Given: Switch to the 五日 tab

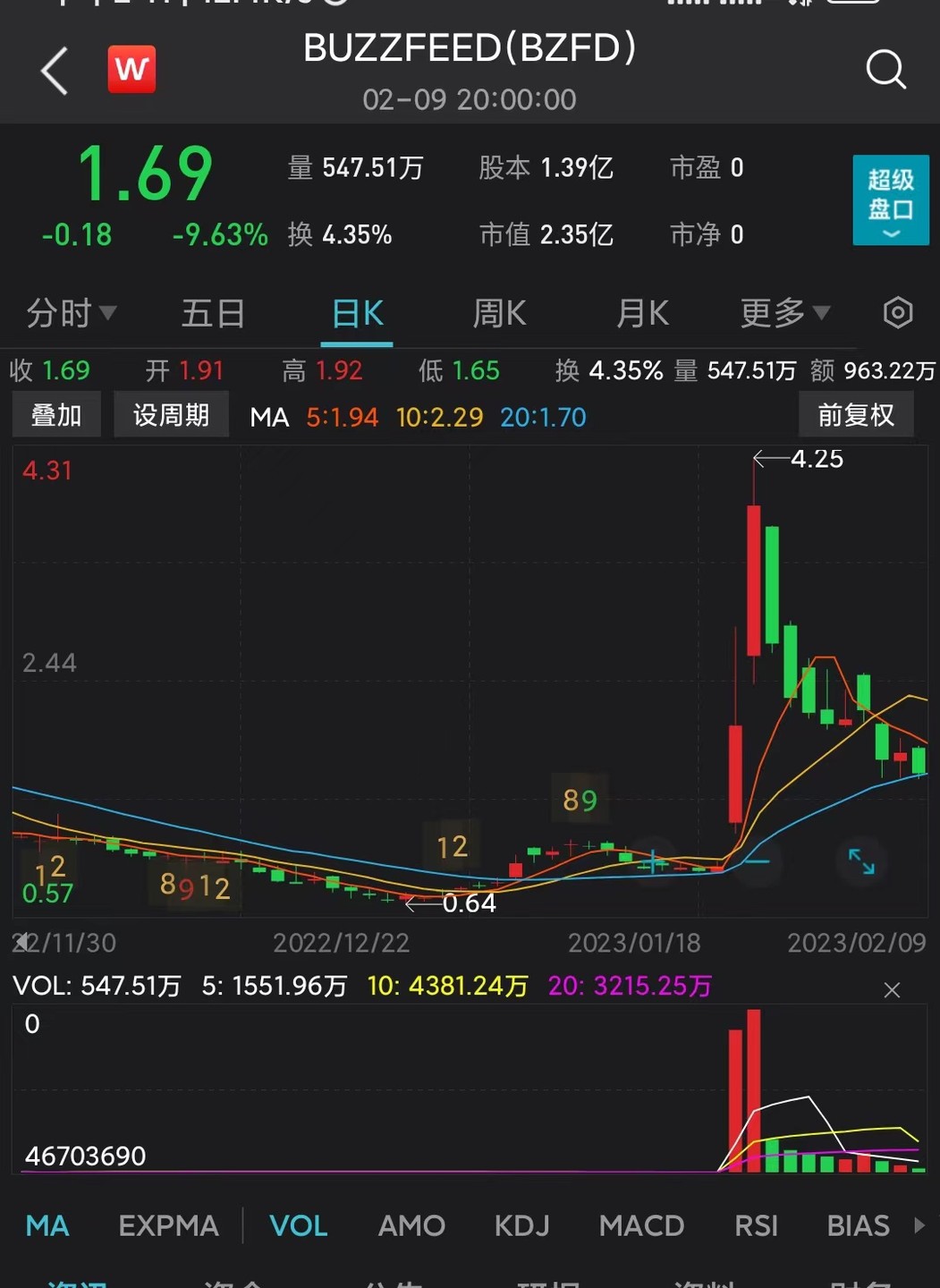Looking at the screenshot, I should 213,313.
